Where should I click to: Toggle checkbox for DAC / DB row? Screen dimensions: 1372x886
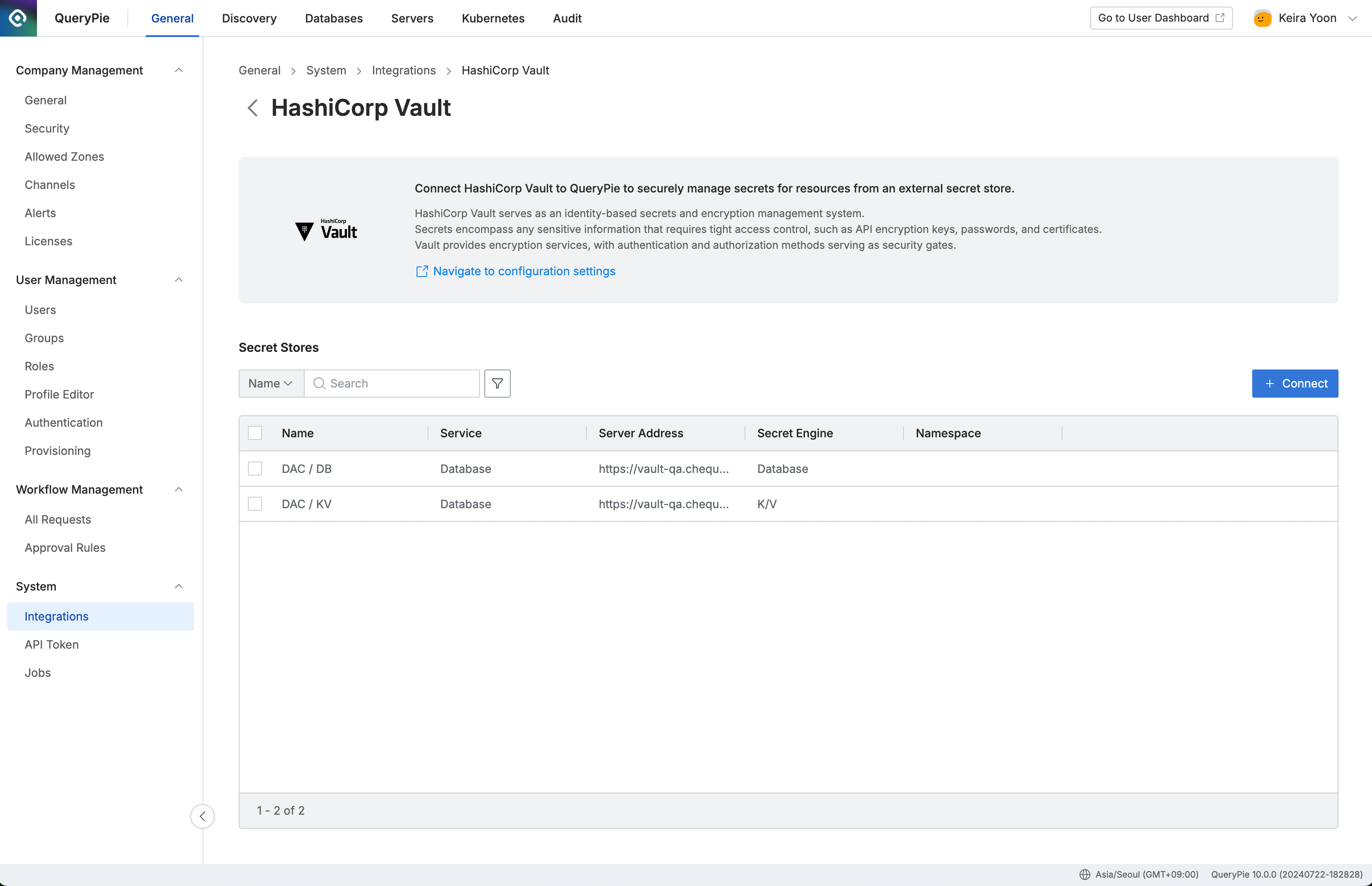click(x=255, y=468)
